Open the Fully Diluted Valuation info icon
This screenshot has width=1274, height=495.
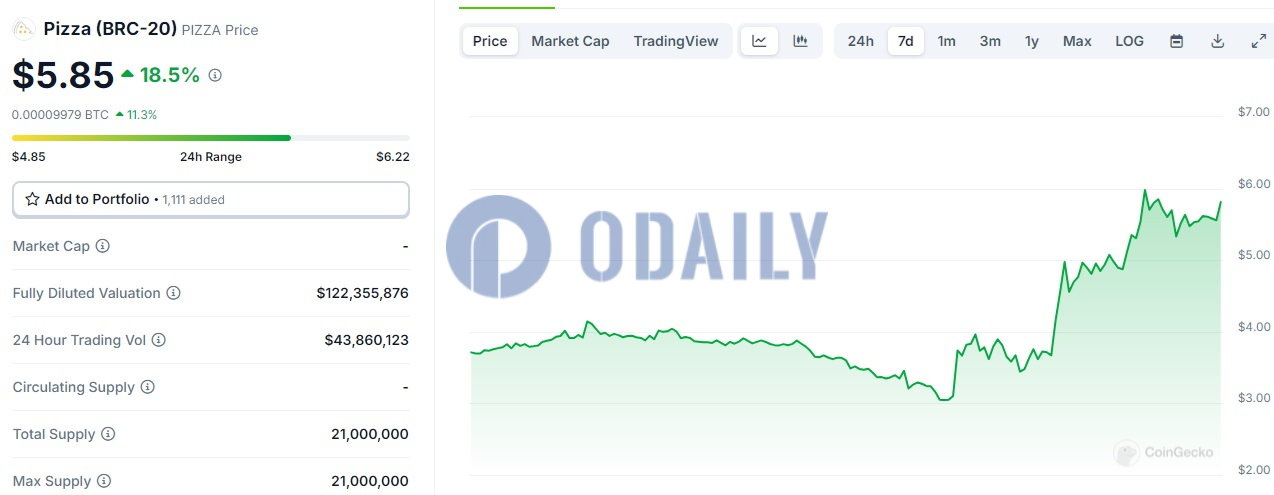(173, 293)
